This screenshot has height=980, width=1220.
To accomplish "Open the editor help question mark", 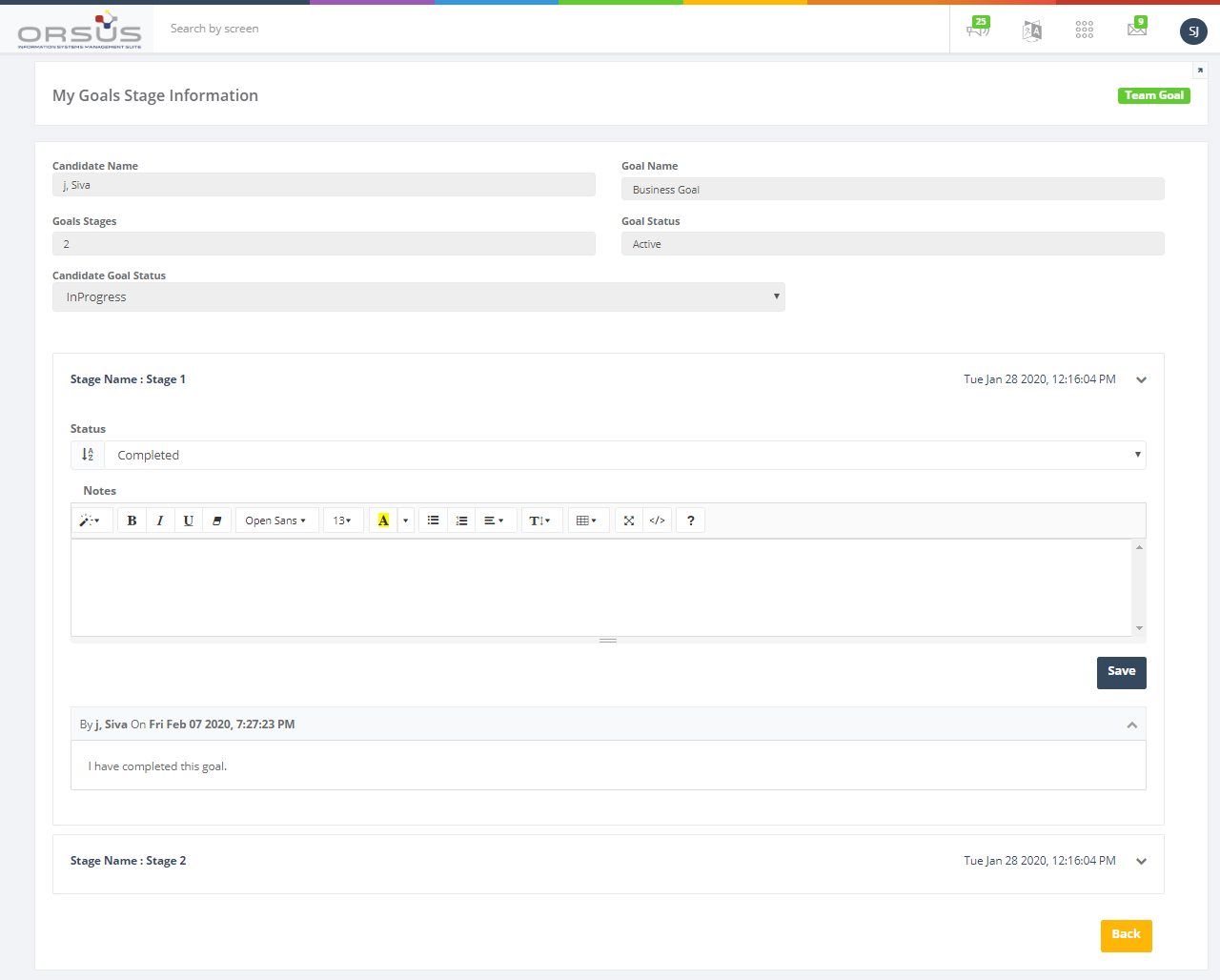I will coord(690,521).
